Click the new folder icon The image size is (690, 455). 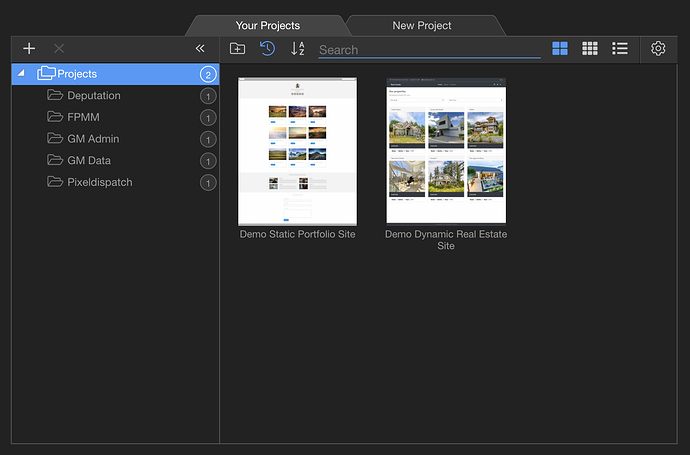coord(237,48)
